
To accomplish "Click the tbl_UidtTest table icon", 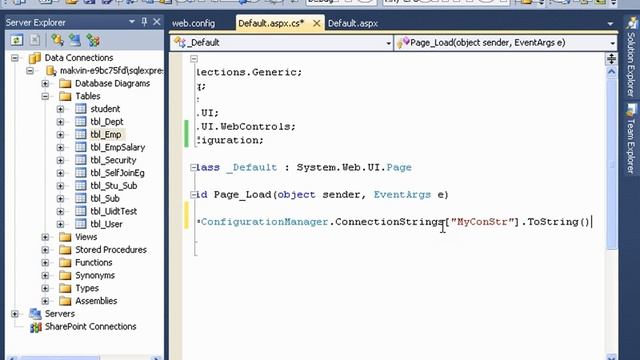I will 81,211.
